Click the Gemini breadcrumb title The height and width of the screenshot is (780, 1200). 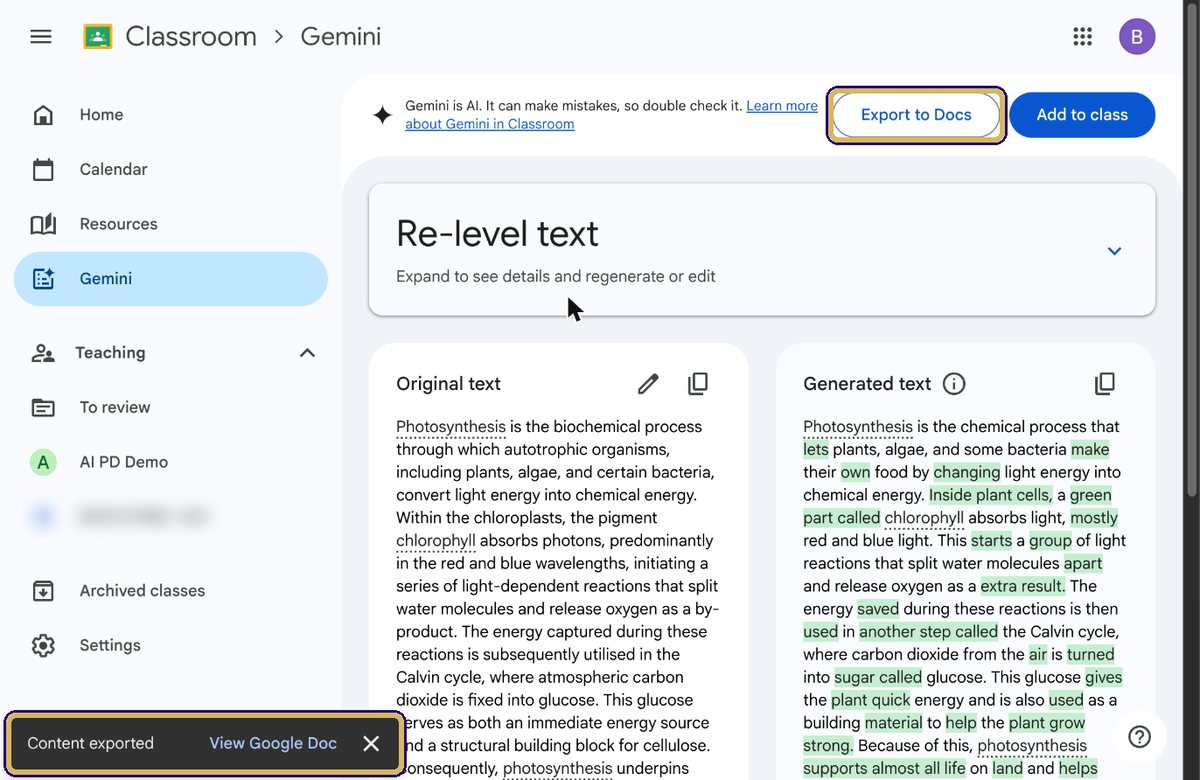coord(341,37)
